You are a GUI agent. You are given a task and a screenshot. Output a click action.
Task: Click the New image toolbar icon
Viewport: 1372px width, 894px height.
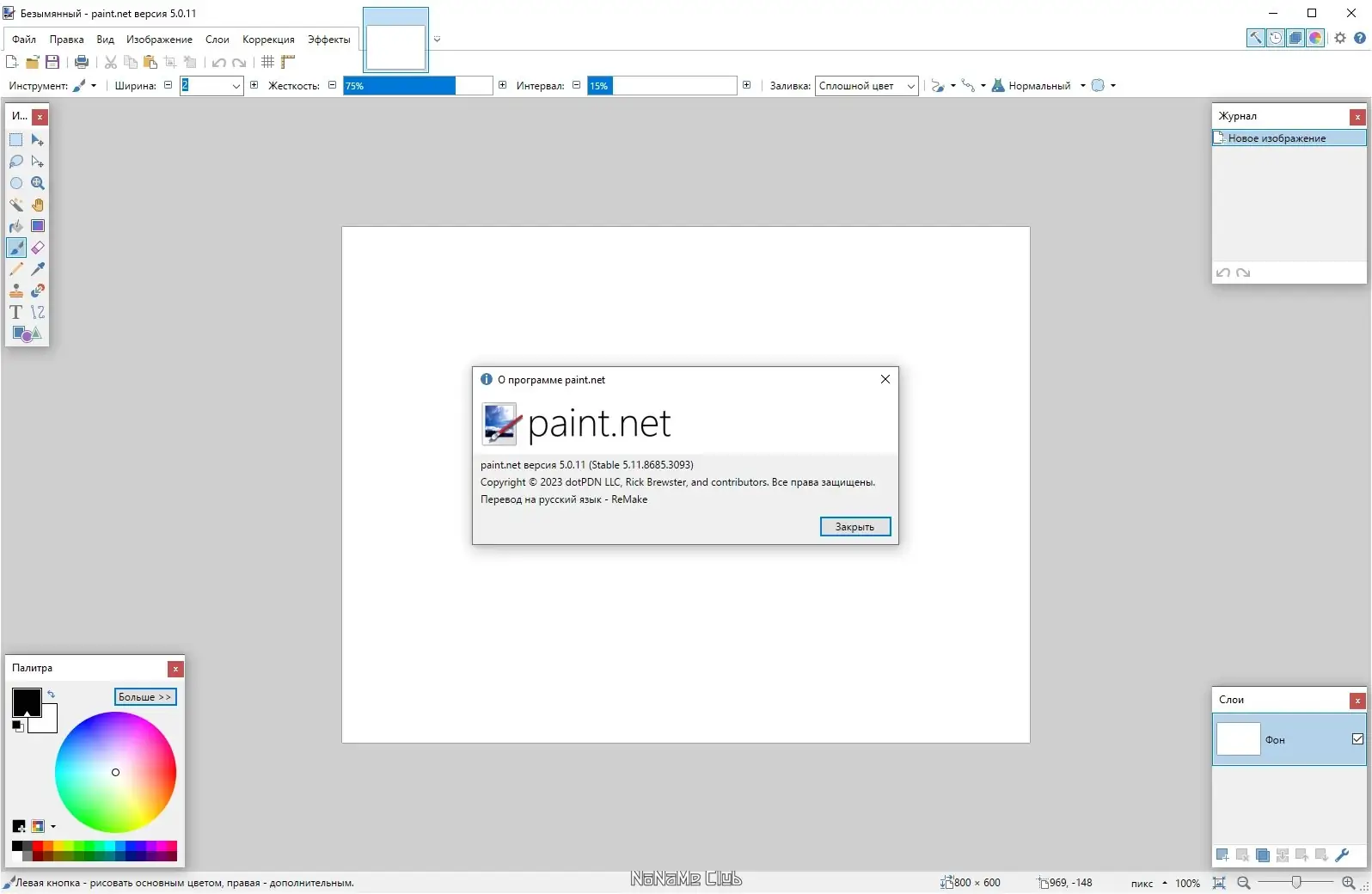coord(12,62)
